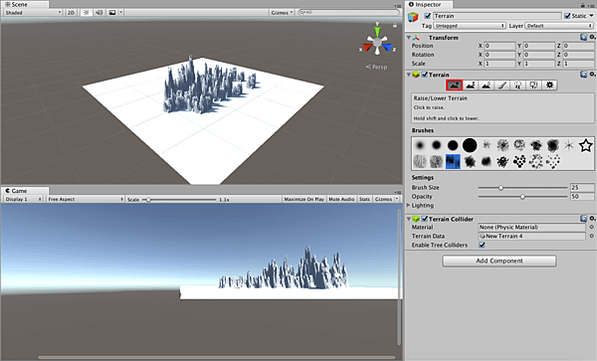Viewport: 597px width, 361px height.
Task: Toggle scene lighting sun icon
Action: point(86,13)
